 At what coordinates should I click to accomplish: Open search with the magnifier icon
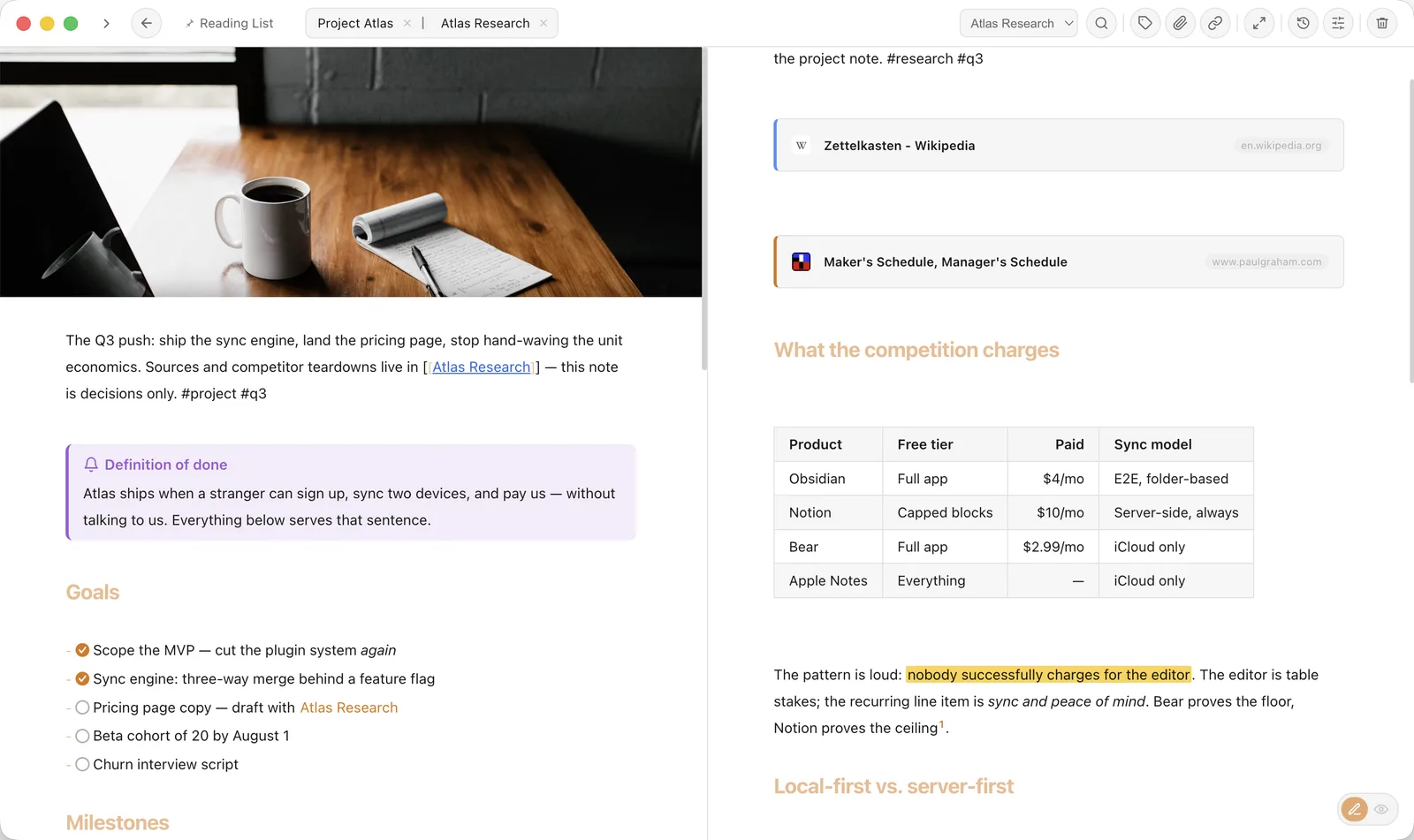[1101, 24]
